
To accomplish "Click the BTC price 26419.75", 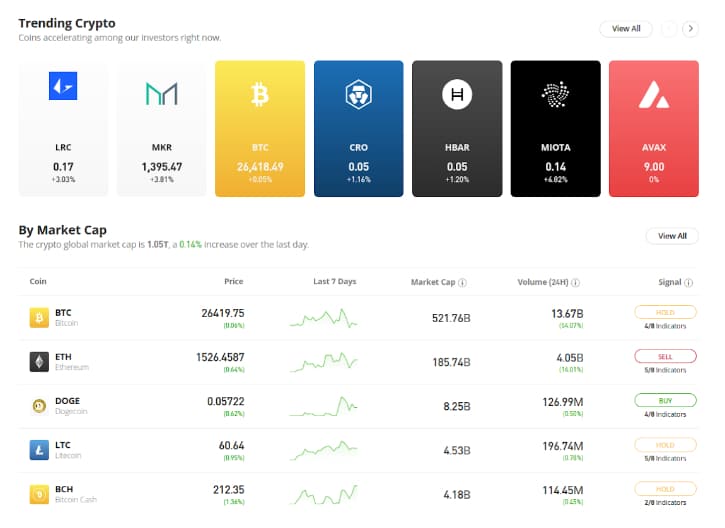I will pos(223,313).
